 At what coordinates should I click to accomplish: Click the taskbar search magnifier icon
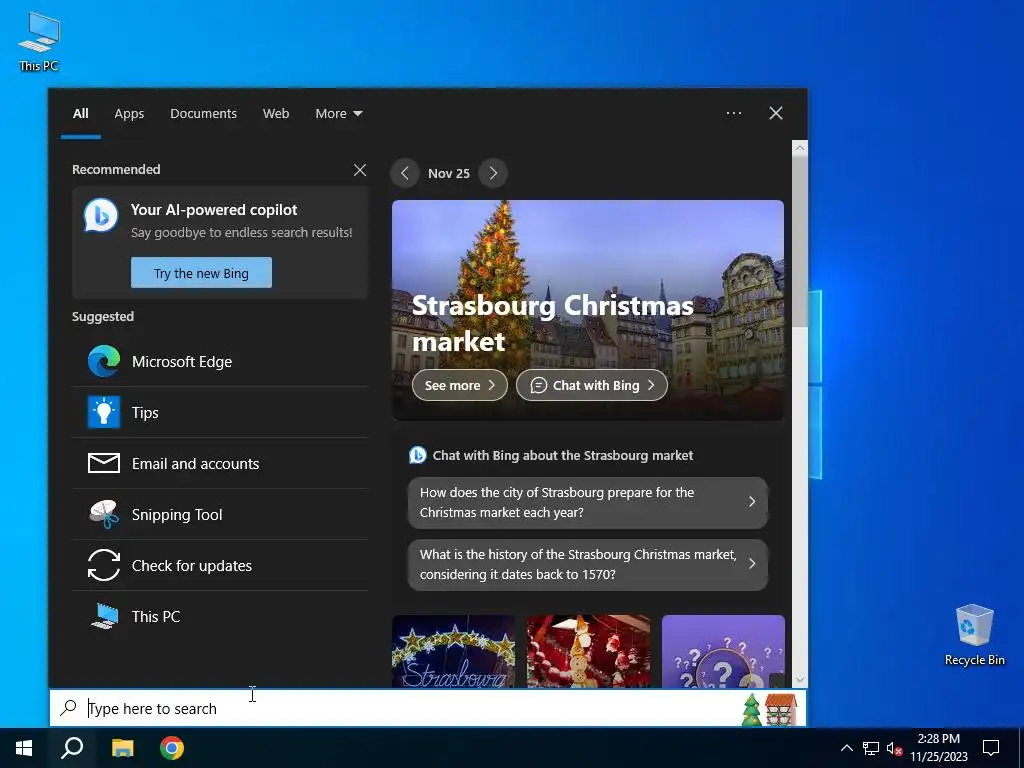(x=72, y=748)
